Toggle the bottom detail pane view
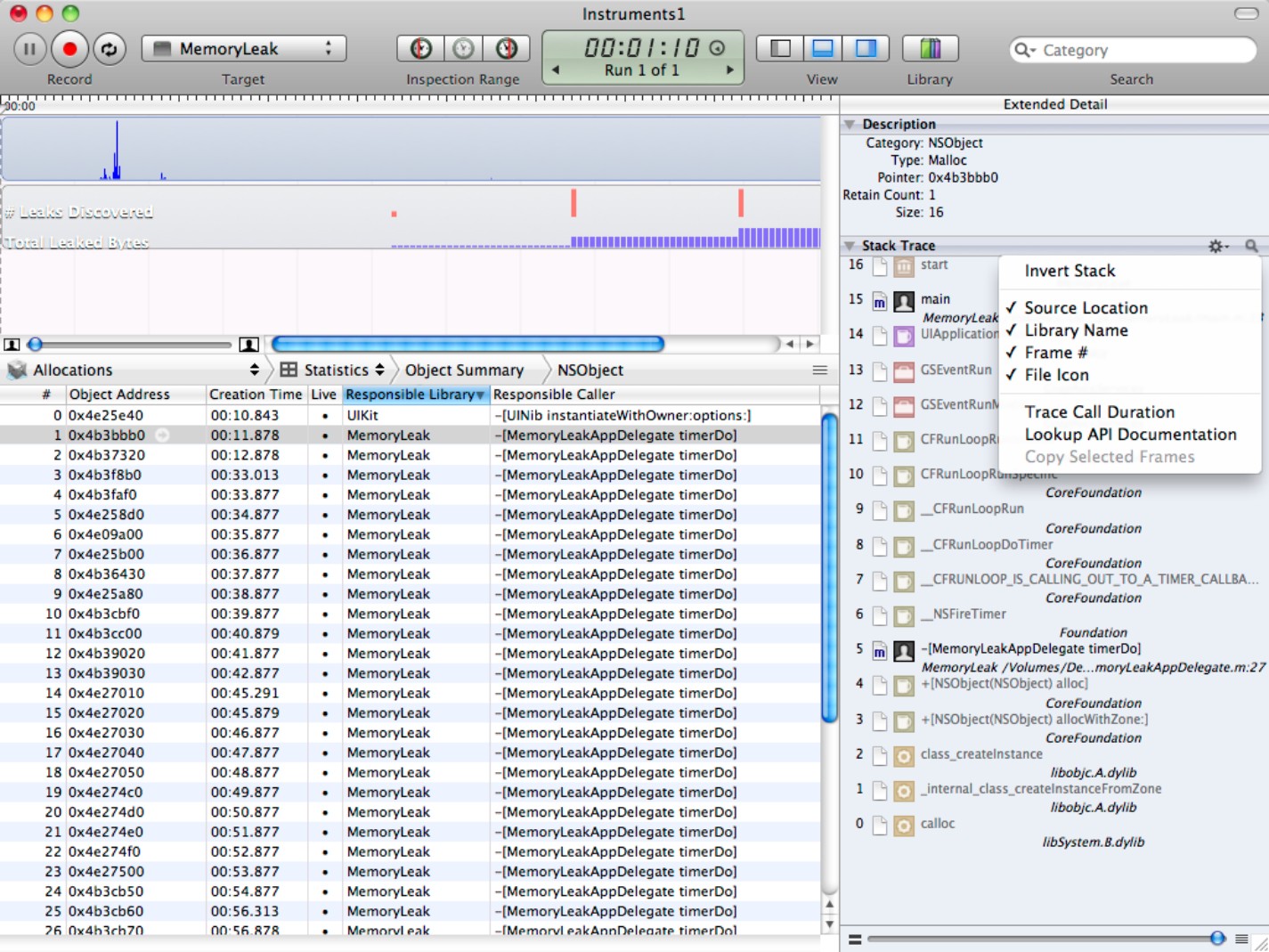 click(823, 48)
